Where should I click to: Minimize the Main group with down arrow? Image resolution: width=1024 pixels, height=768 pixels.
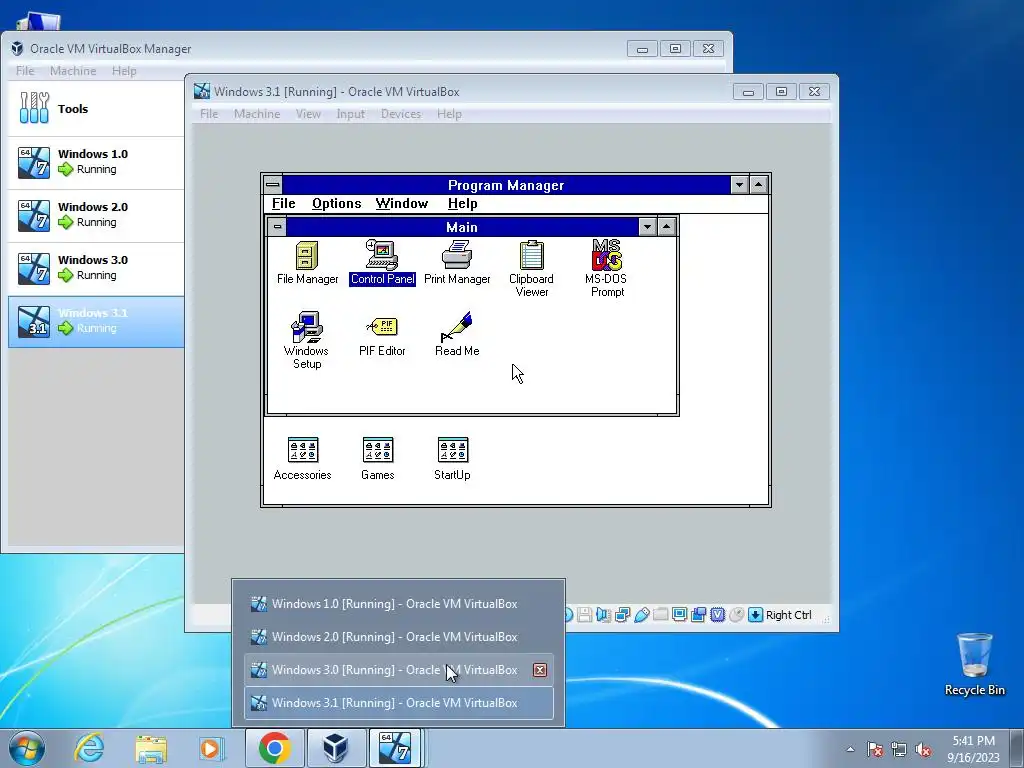tap(647, 227)
